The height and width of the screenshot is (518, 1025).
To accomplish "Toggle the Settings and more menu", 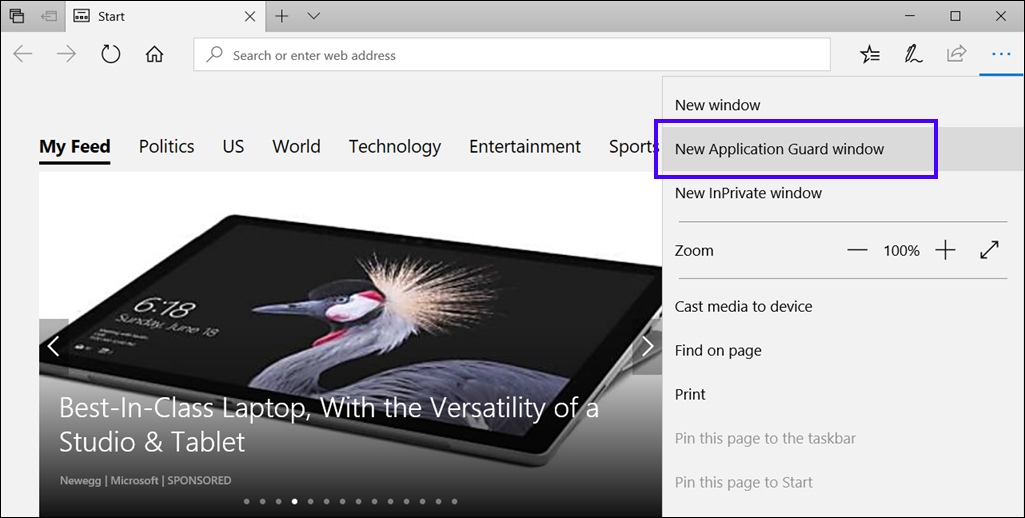I will click(1001, 54).
